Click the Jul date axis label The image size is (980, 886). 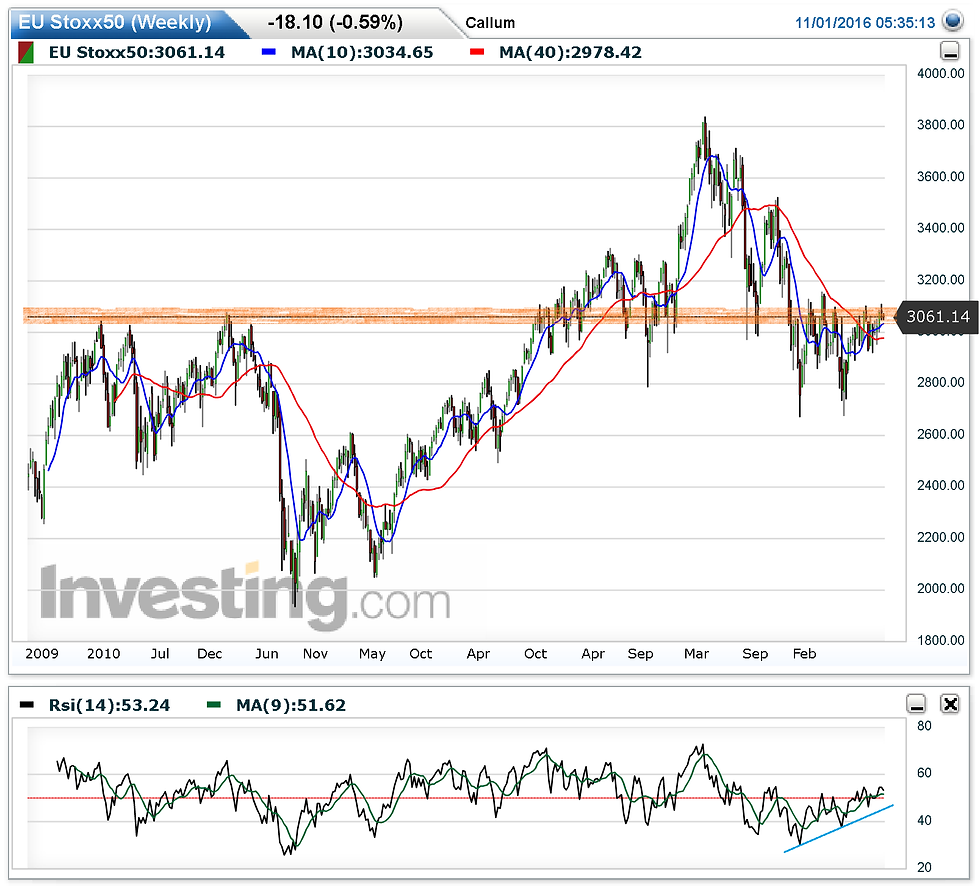tap(160, 654)
